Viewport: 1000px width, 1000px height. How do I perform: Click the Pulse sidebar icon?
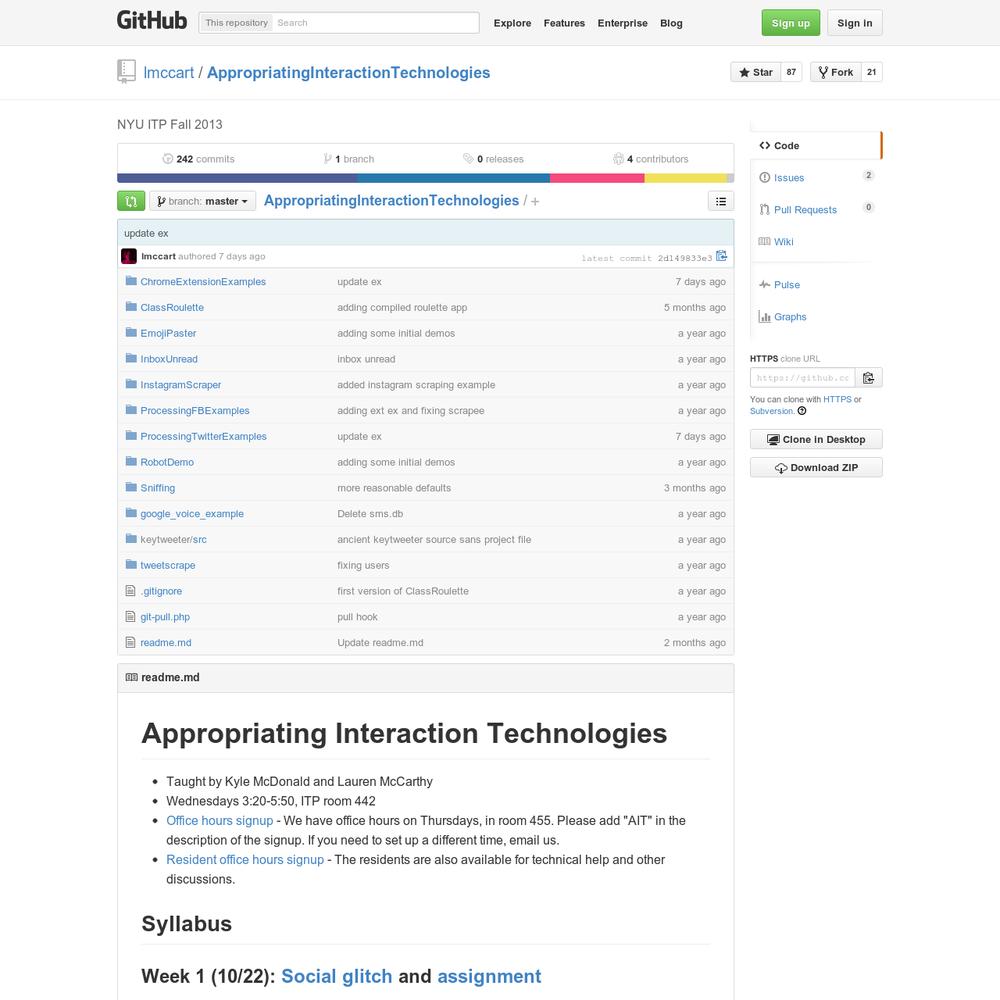coord(764,284)
